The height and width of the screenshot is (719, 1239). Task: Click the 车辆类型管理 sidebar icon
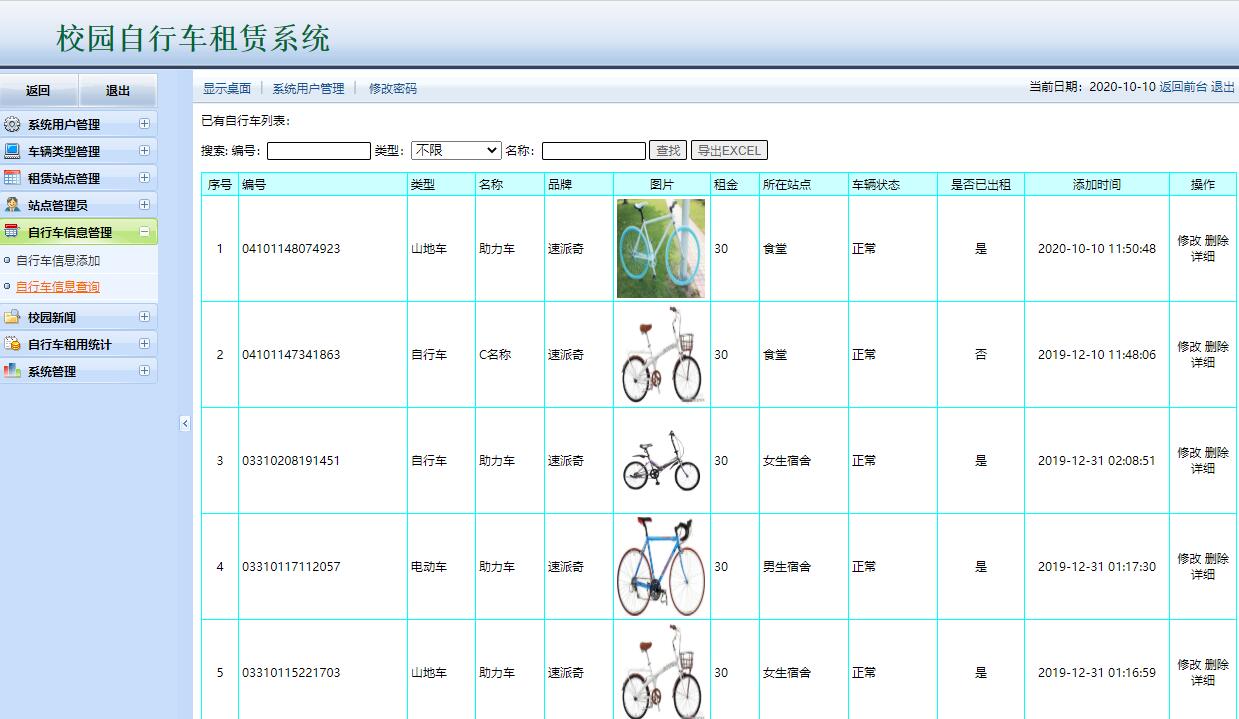click(13, 151)
